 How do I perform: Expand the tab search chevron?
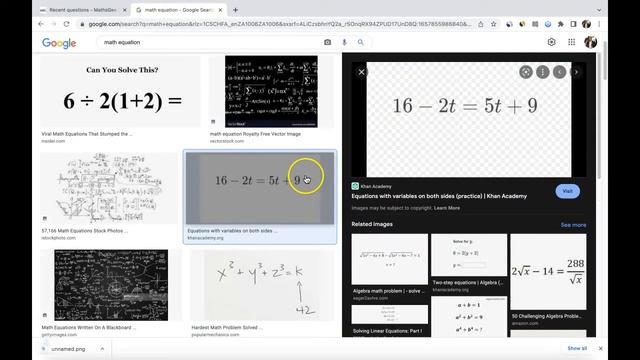click(599, 10)
